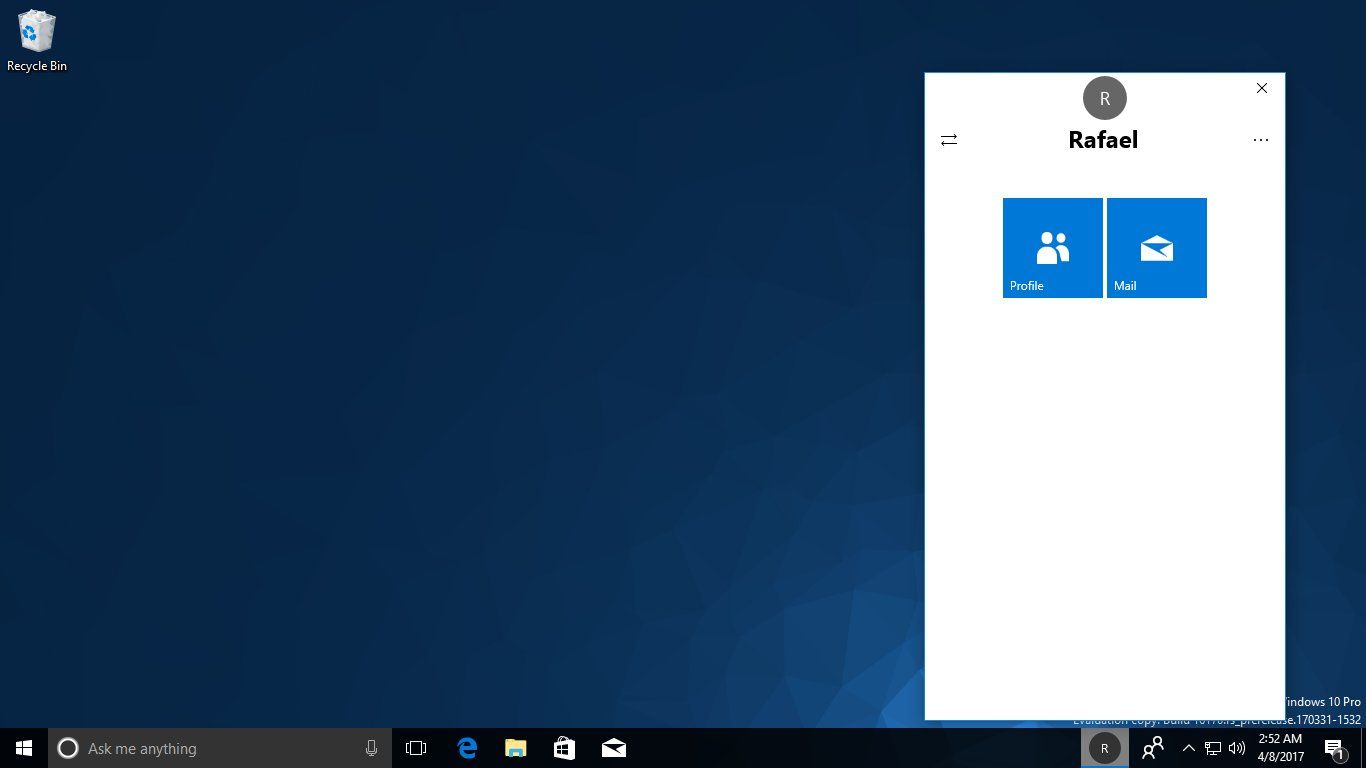This screenshot has height=768, width=1366.
Task: Show hidden system tray icons
Action: click(x=1188, y=748)
